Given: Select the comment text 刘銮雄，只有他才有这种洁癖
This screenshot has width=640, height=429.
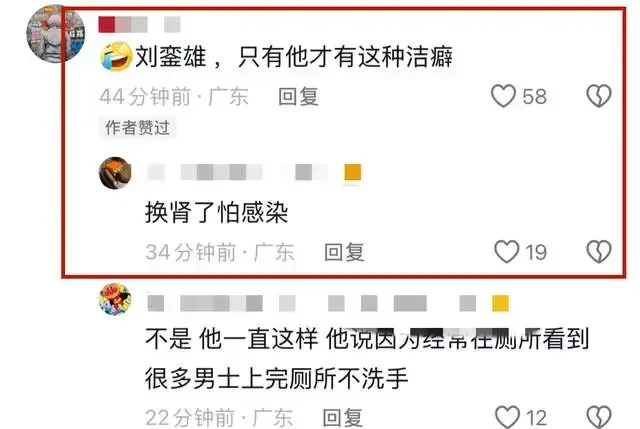Looking at the screenshot, I should (x=294, y=56).
